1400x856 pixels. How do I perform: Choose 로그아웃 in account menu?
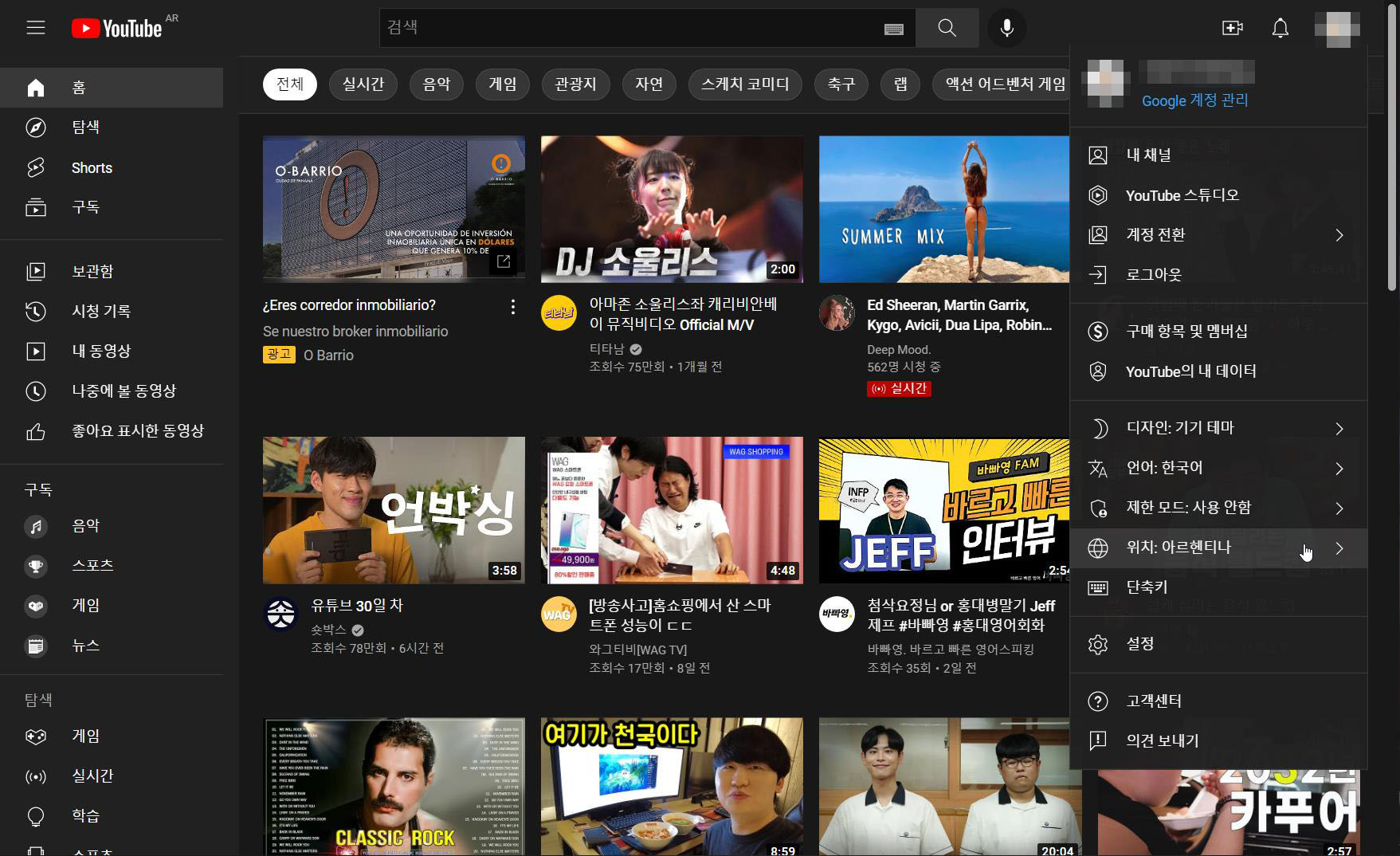click(x=1218, y=275)
